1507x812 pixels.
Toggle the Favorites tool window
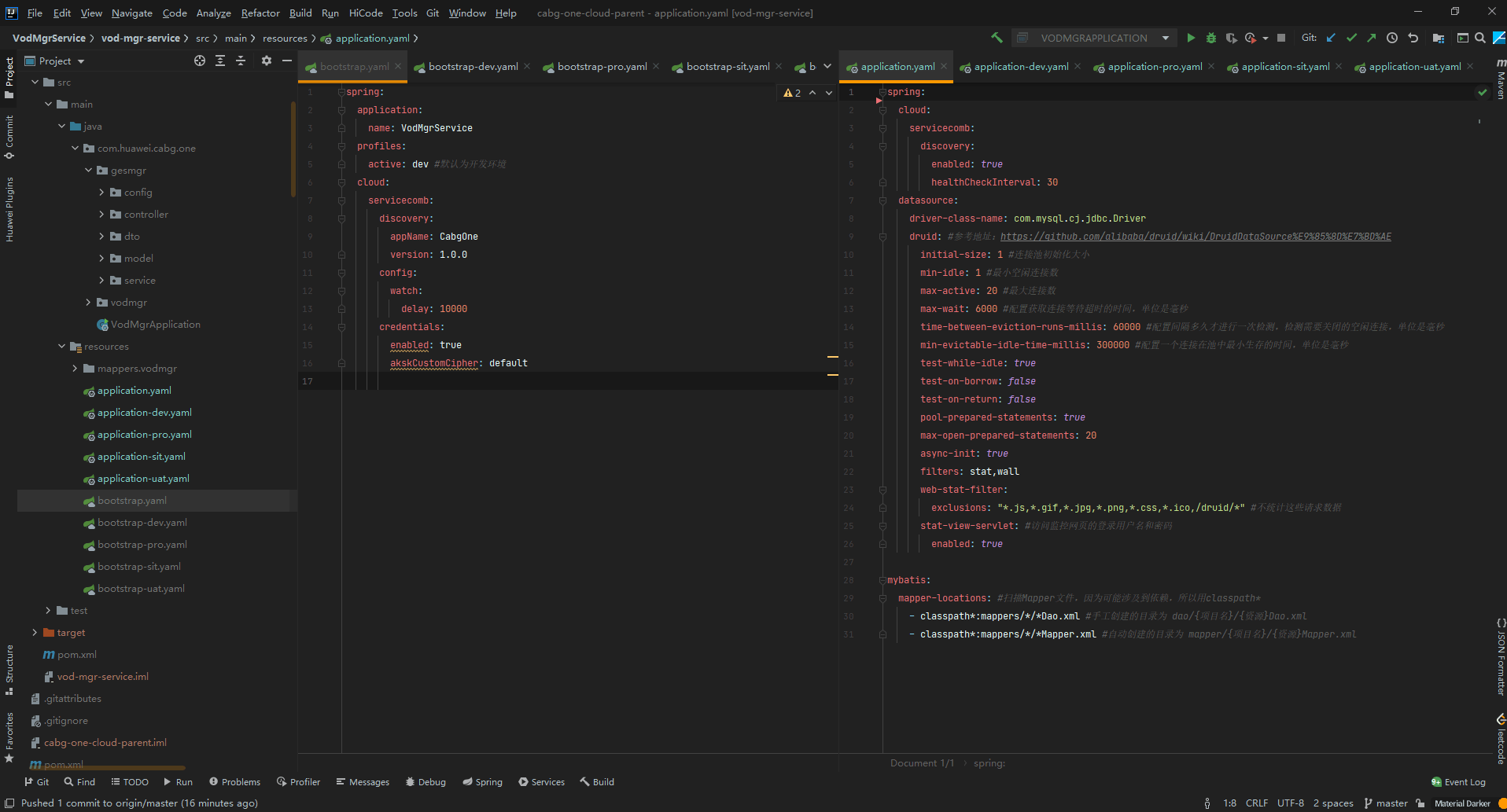pyautogui.click(x=9, y=737)
